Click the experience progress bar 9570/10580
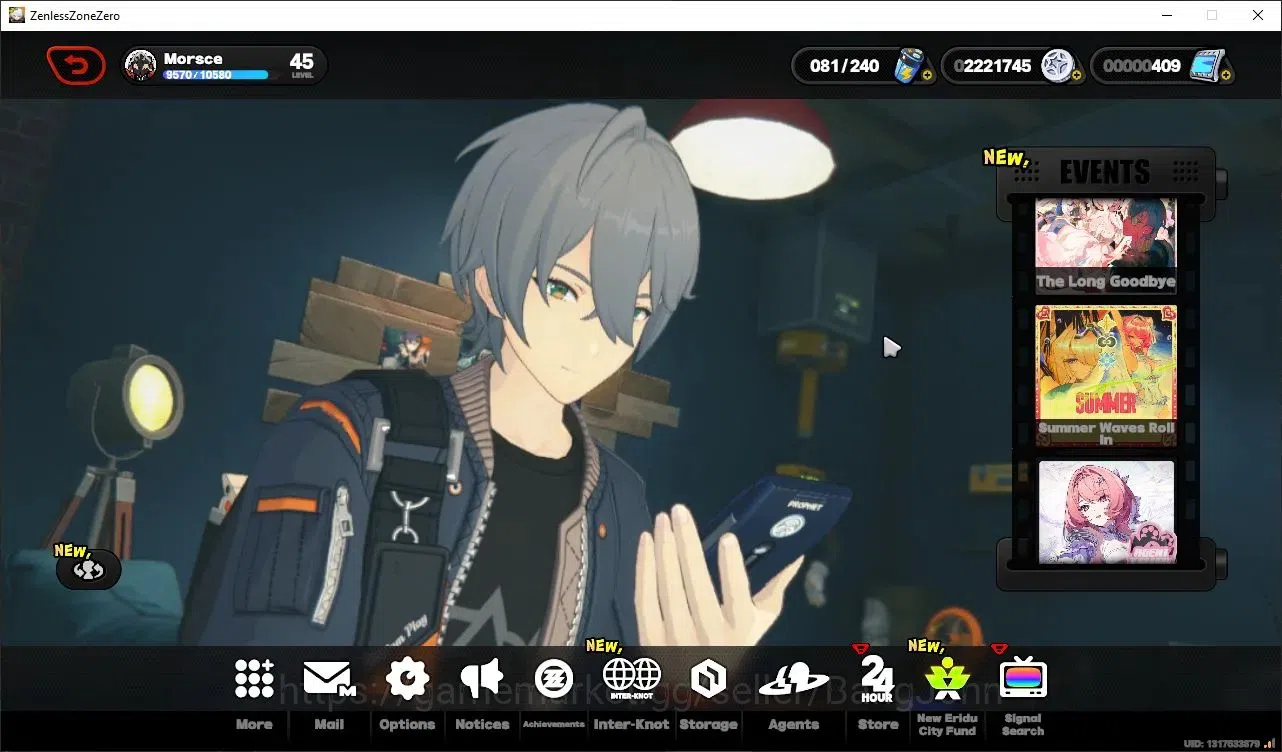Image resolution: width=1282 pixels, height=752 pixels. (215, 75)
